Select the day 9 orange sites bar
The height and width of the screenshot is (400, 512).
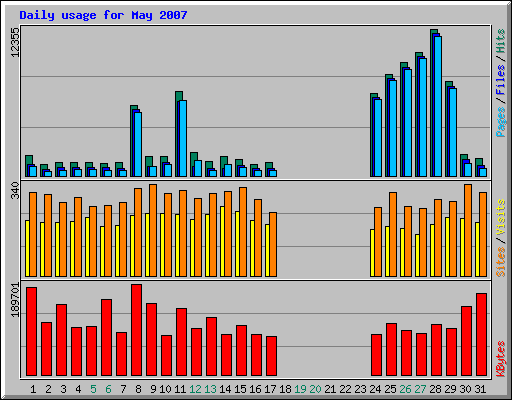[x=153, y=231]
